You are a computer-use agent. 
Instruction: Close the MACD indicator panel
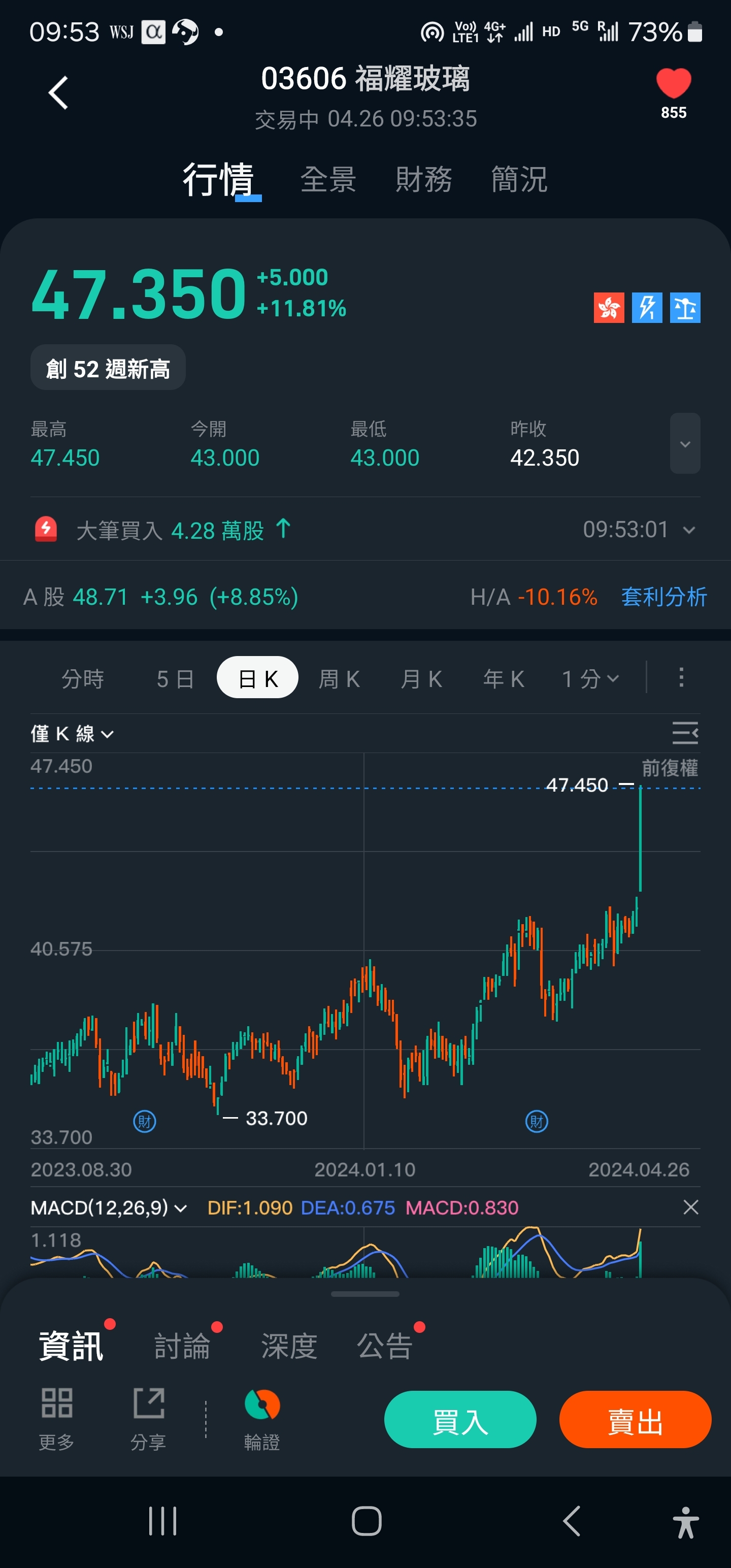690,1207
